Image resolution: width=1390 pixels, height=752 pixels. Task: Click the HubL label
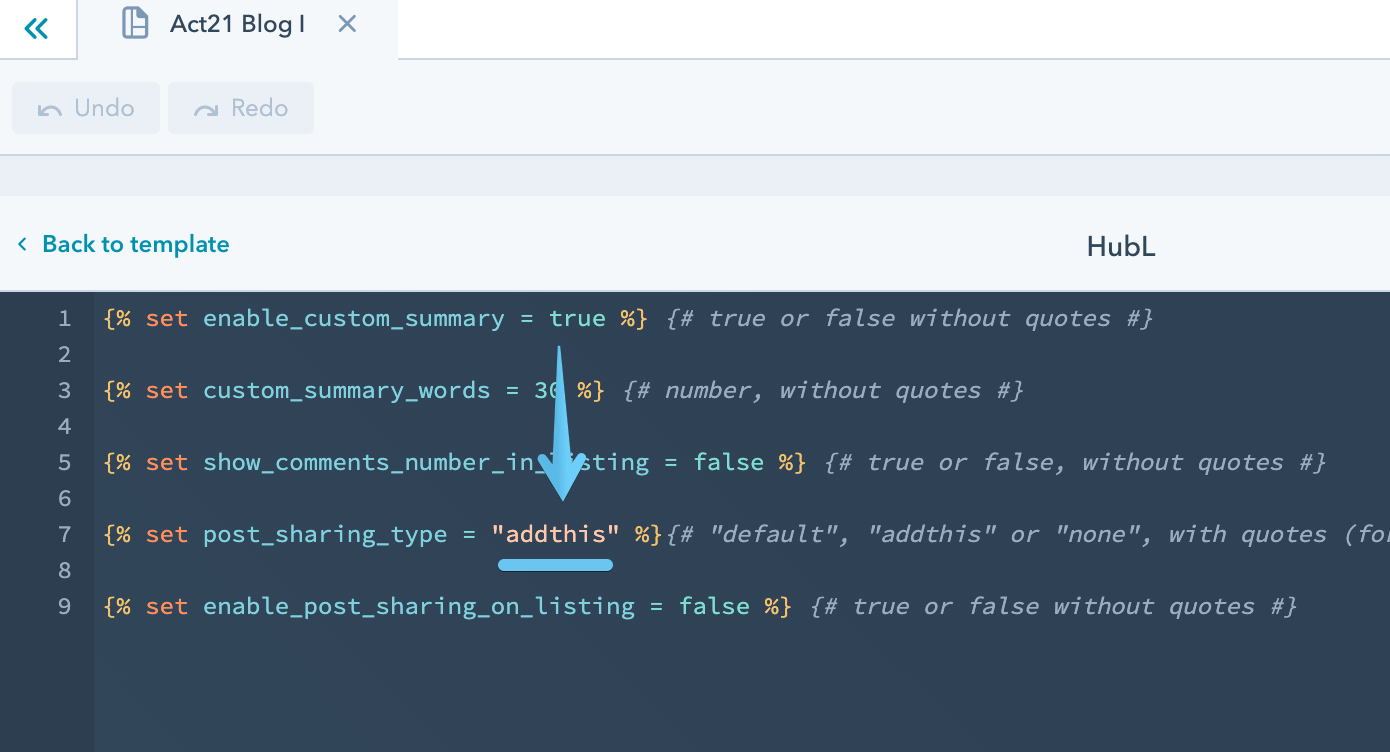pos(1120,245)
